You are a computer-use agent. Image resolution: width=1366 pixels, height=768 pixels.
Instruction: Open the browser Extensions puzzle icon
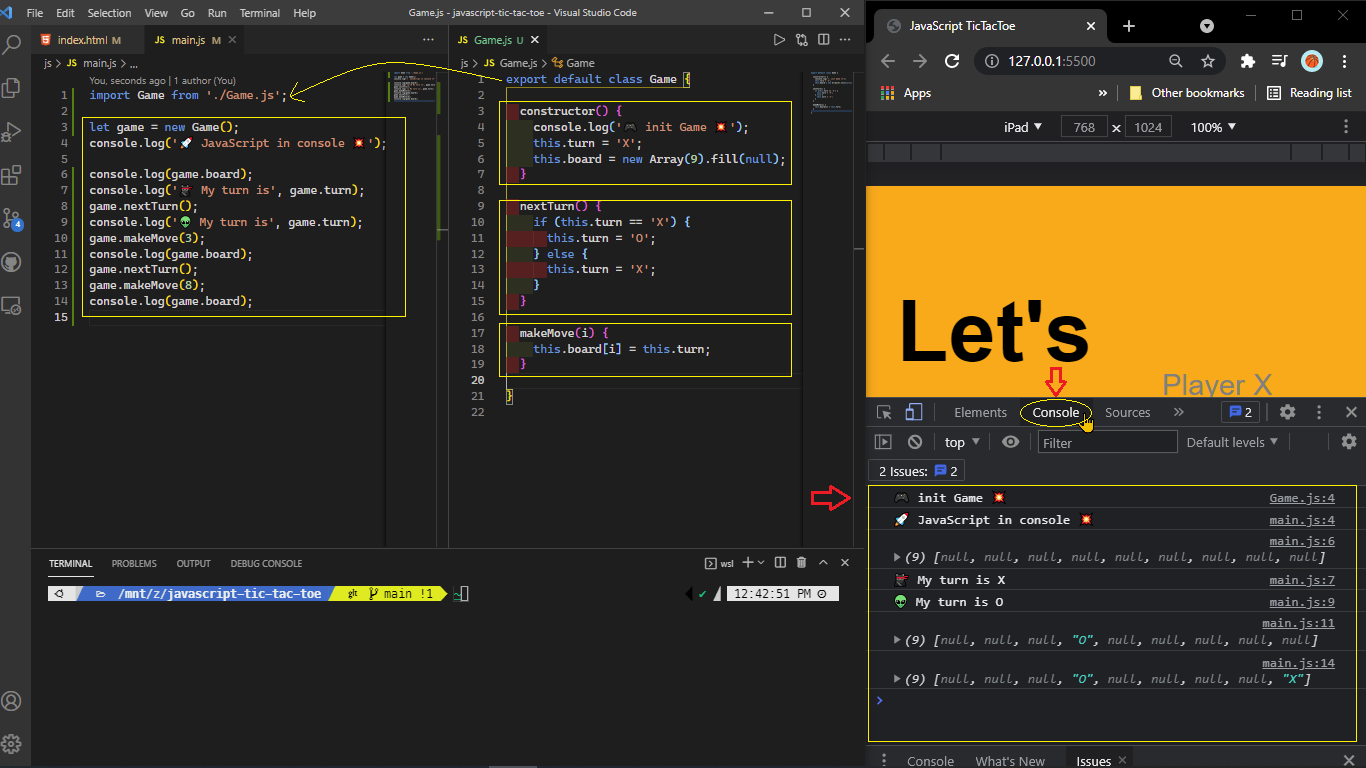click(1247, 61)
